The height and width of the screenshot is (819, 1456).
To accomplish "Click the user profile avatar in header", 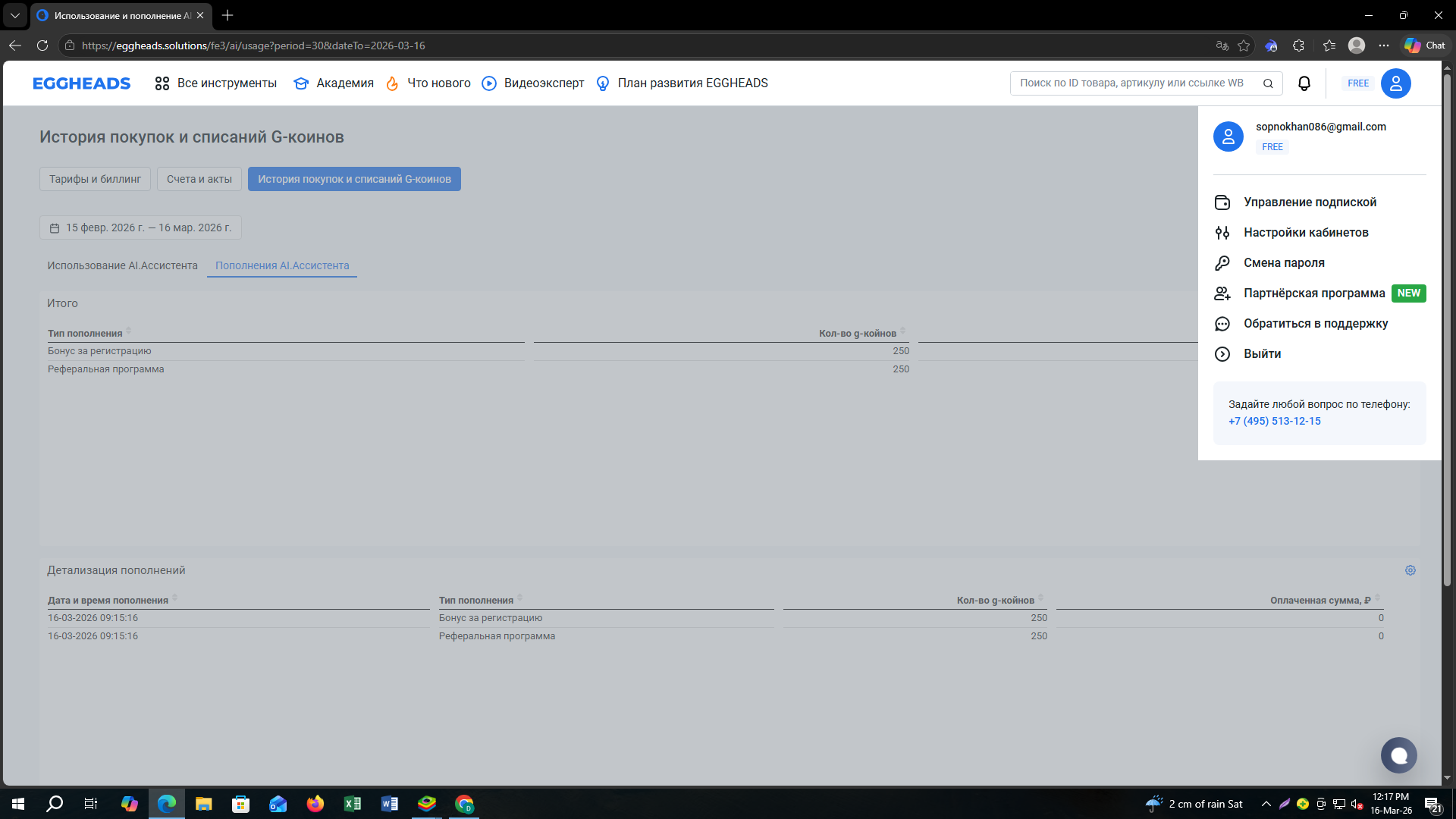I will pos(1395,83).
